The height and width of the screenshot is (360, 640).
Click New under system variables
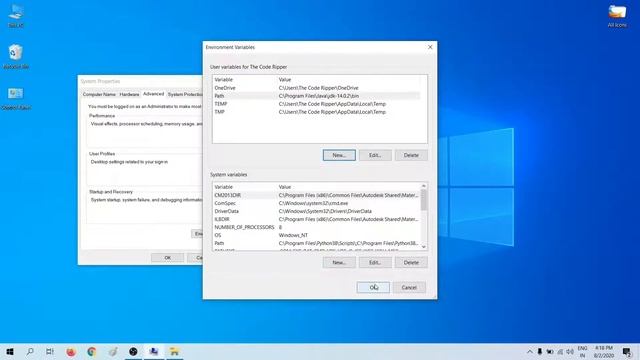click(339, 262)
